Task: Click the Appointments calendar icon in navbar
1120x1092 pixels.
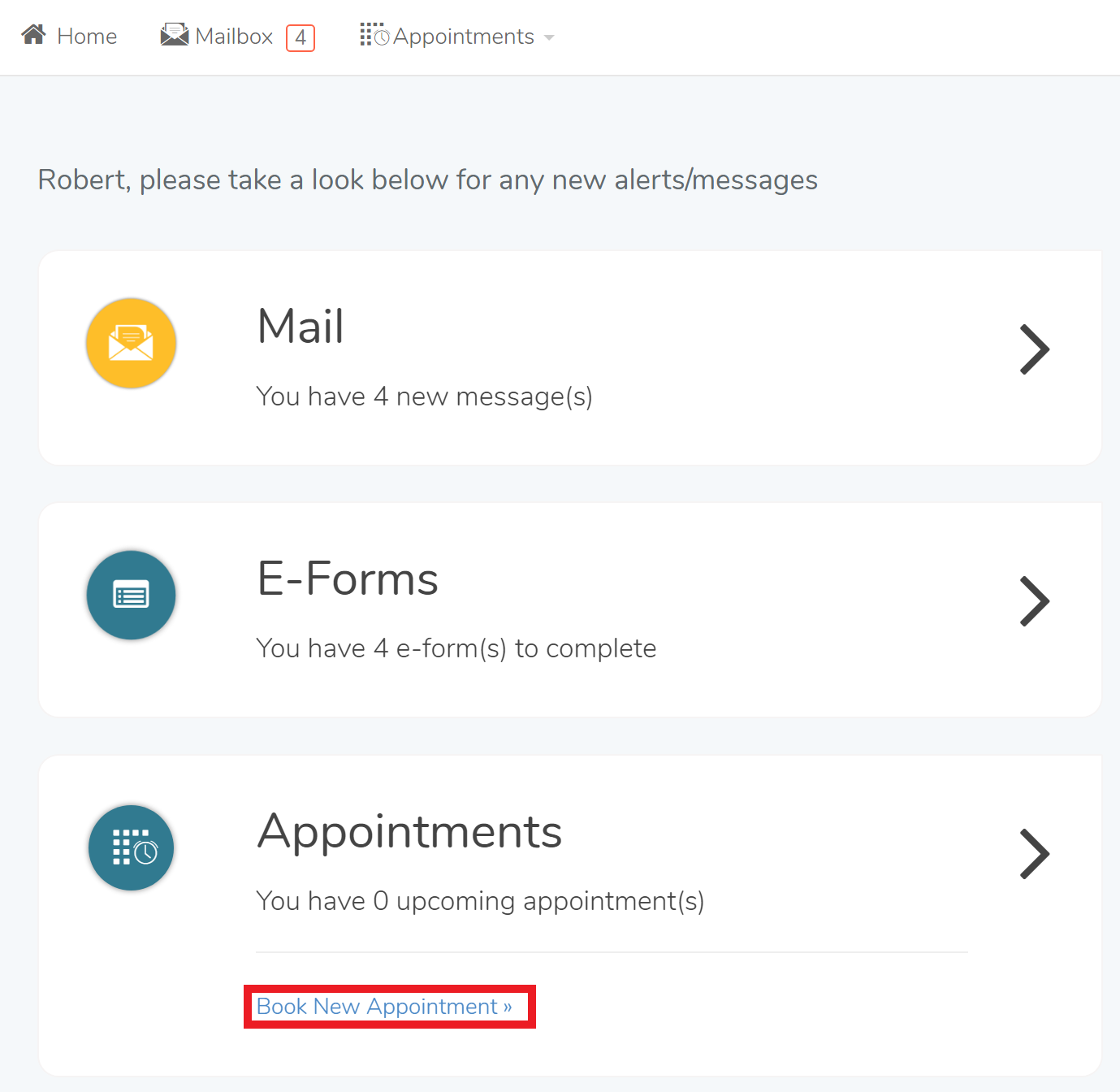Action: 374,35
